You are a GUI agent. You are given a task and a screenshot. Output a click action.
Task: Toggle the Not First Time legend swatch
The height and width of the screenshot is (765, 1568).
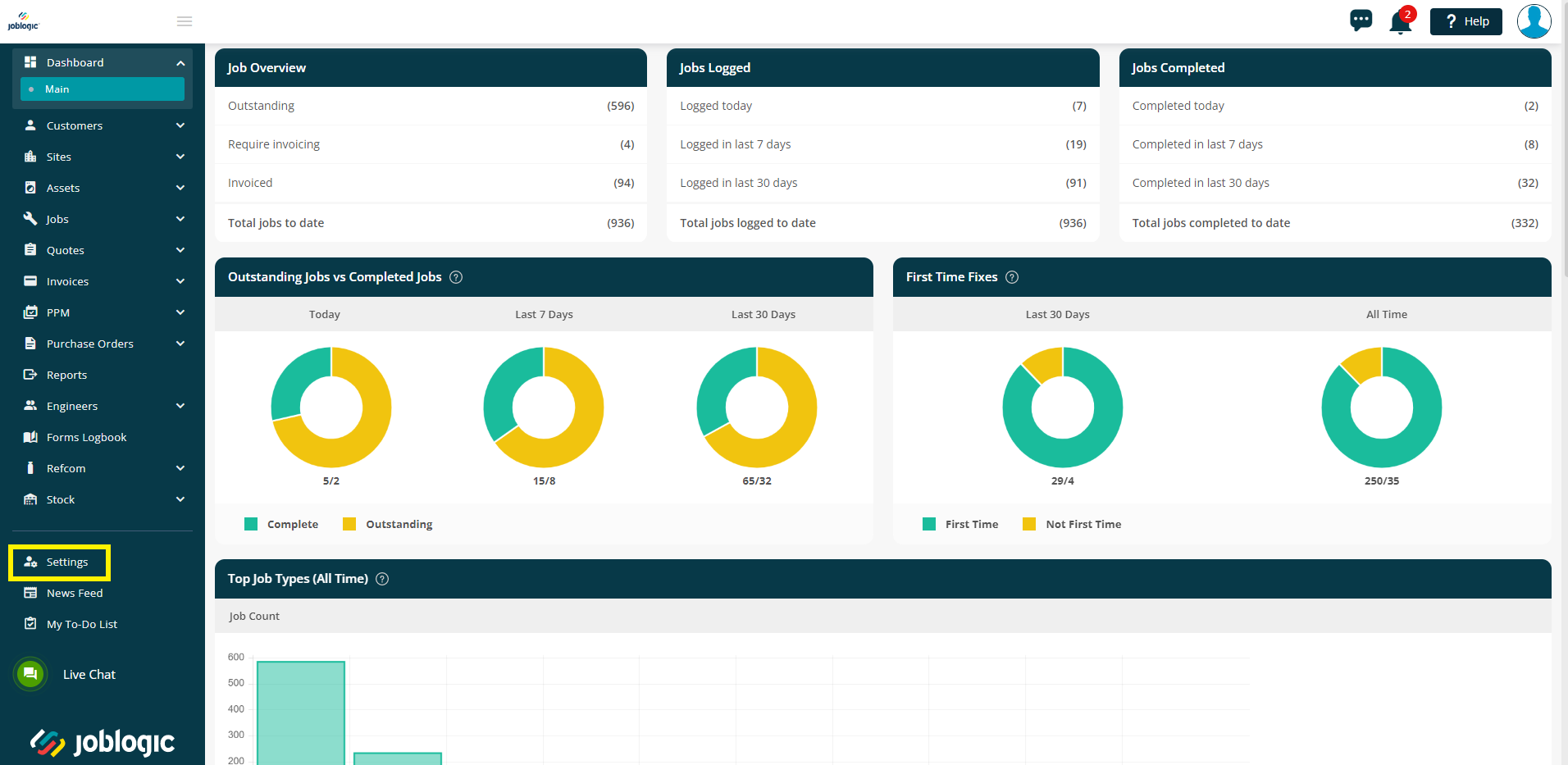point(1029,524)
